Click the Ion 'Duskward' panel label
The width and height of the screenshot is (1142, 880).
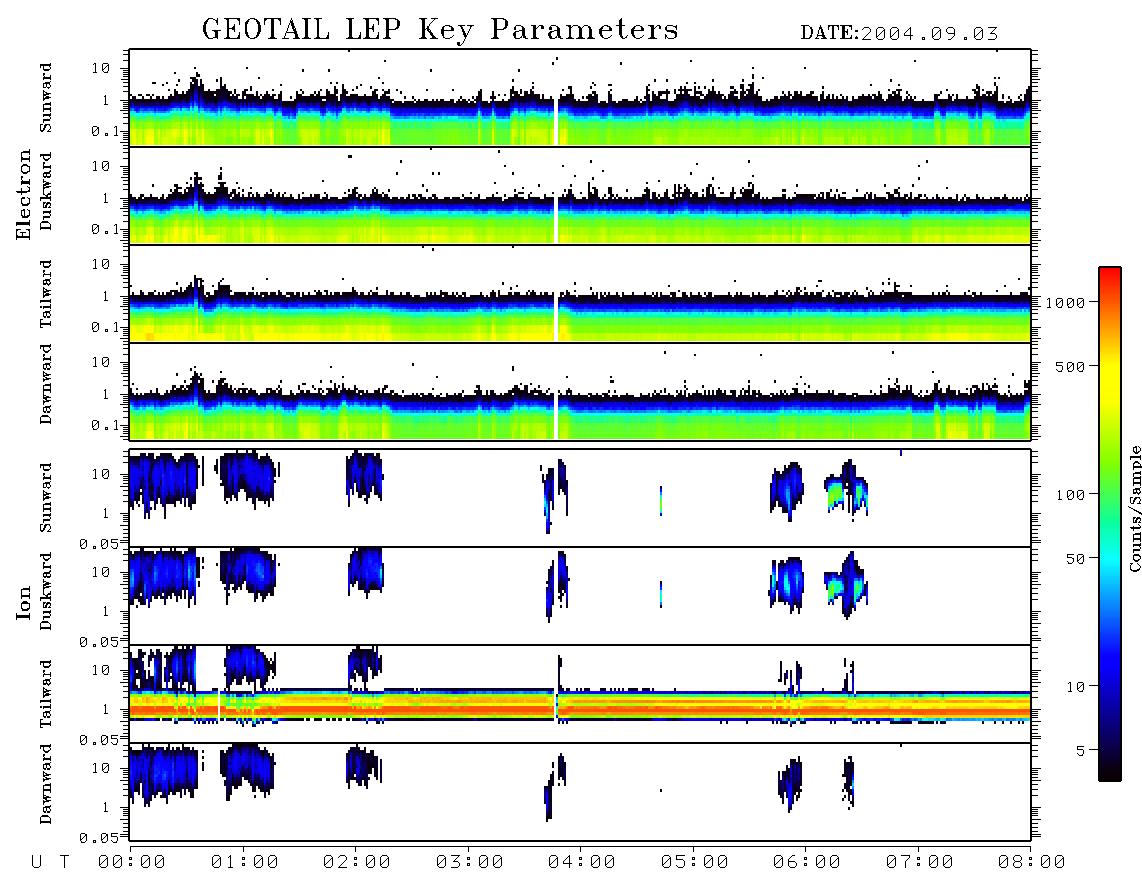pyautogui.click(x=46, y=591)
